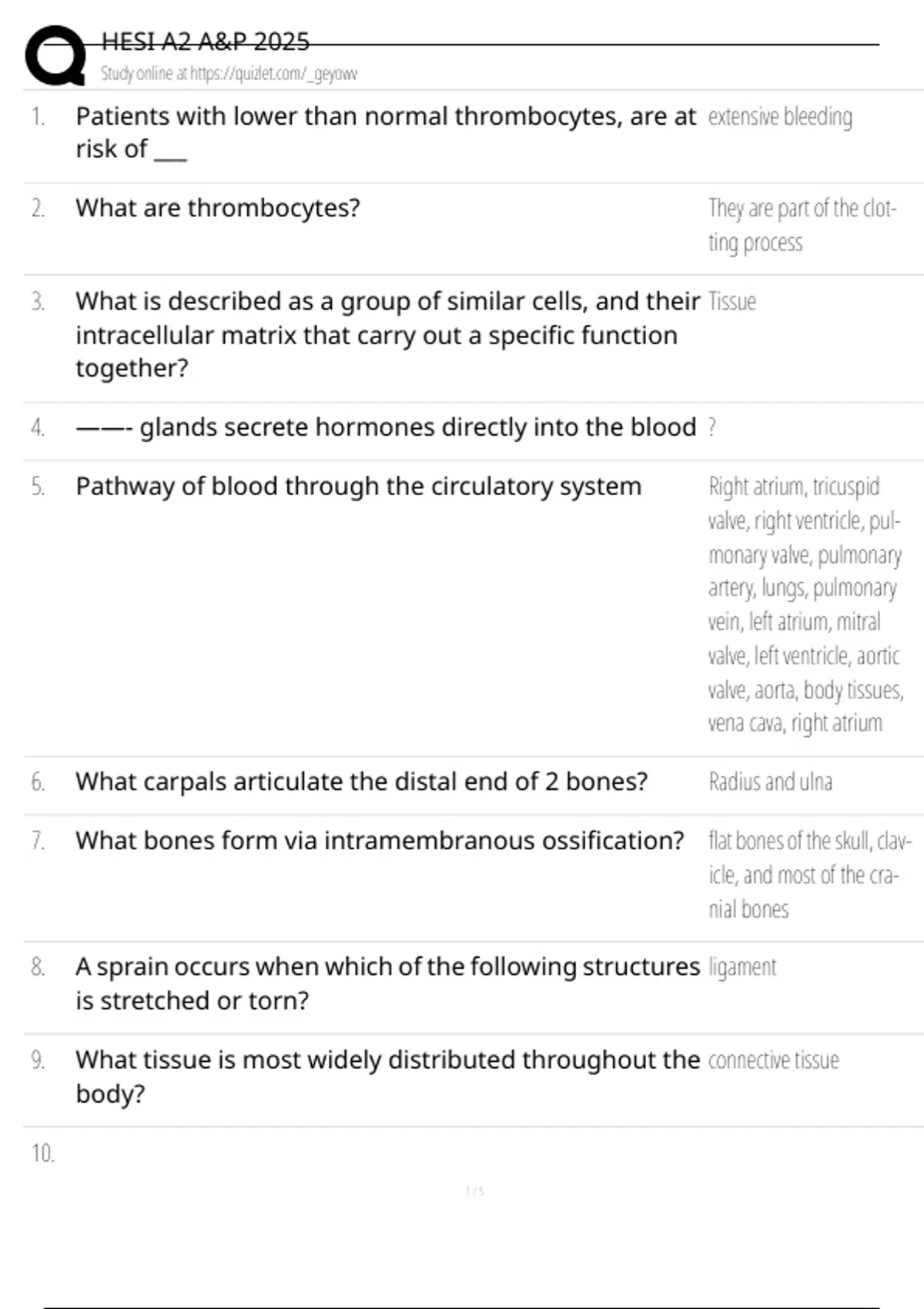
Task: Select the "What are thrombocytes?" question
Action: 218,208
